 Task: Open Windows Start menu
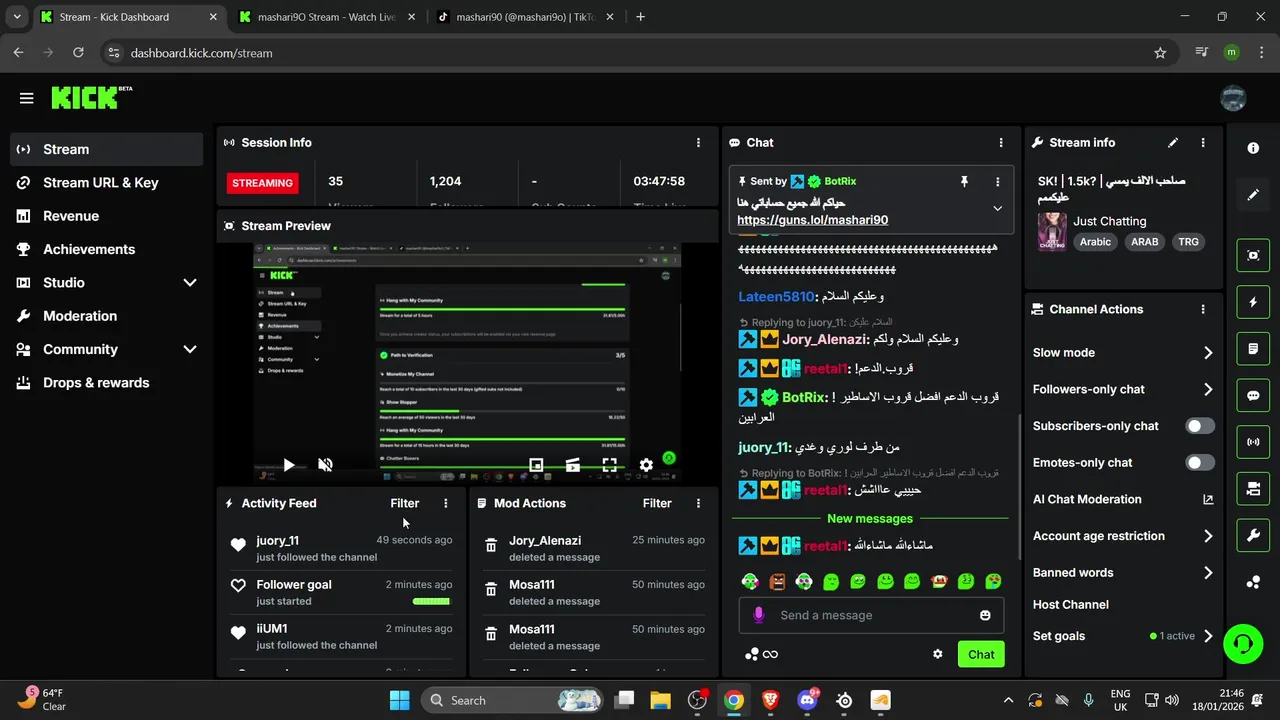point(399,700)
